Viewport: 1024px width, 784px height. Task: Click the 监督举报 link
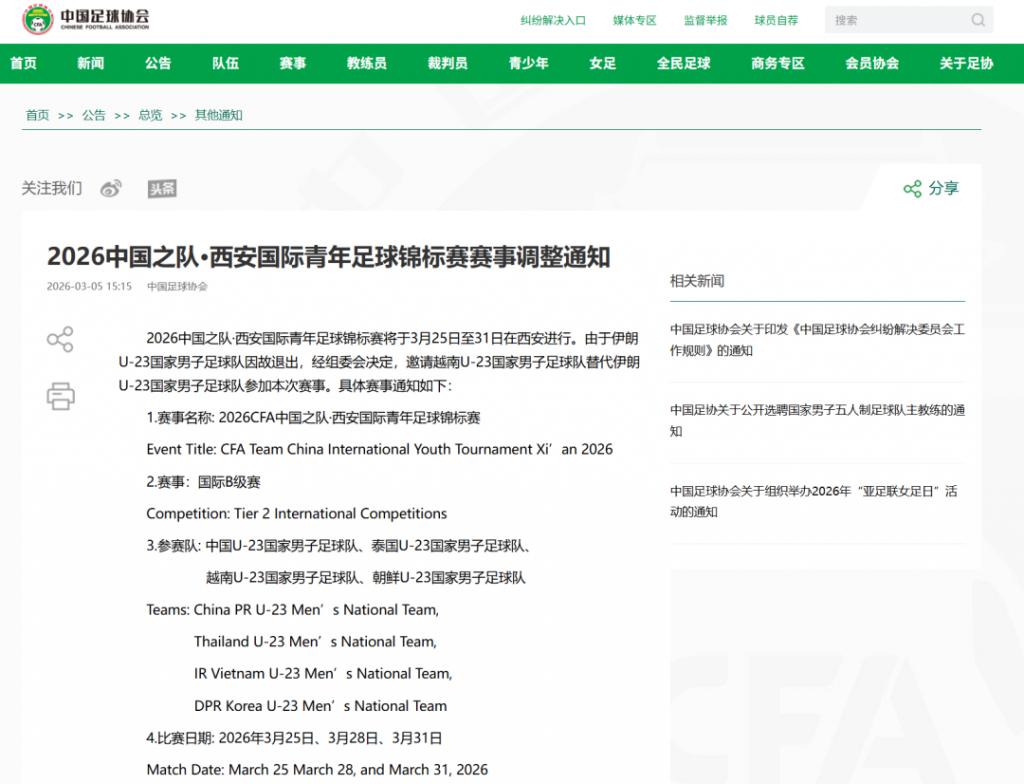(705, 20)
